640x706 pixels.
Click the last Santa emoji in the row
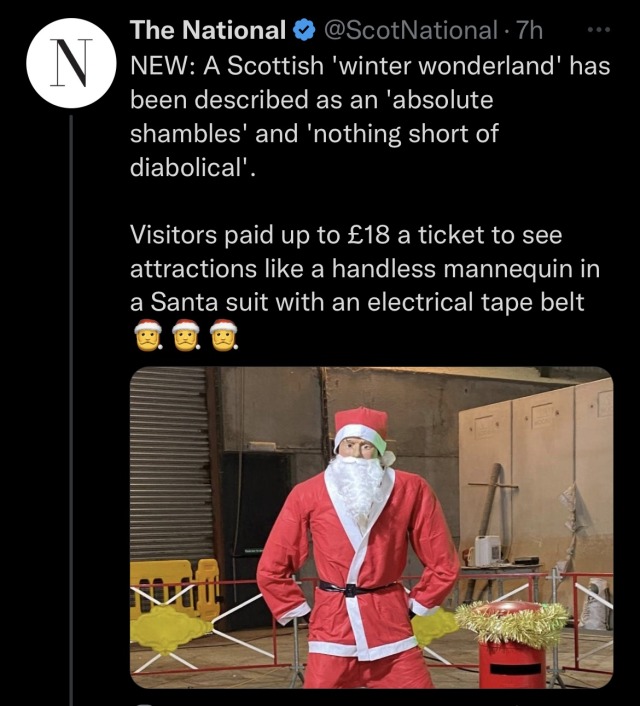pos(223,335)
